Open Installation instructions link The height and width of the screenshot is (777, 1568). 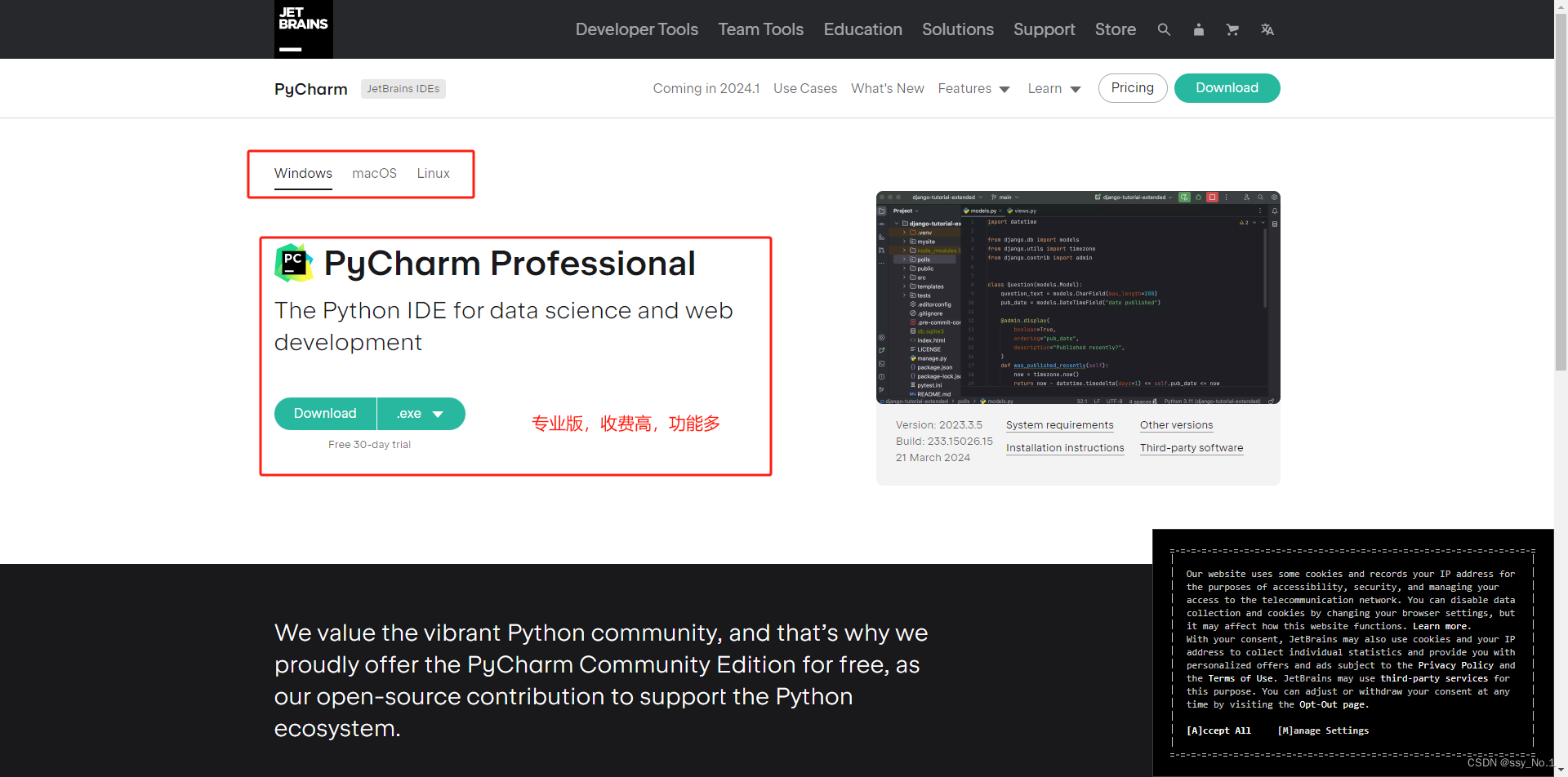pyautogui.click(x=1065, y=447)
